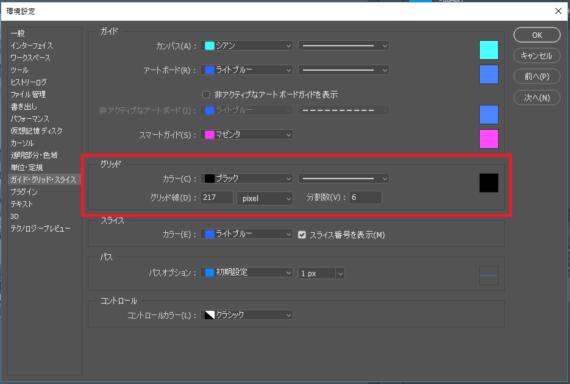570x384 pixels.
Task: Click the black grid color swatch
Action: [489, 183]
